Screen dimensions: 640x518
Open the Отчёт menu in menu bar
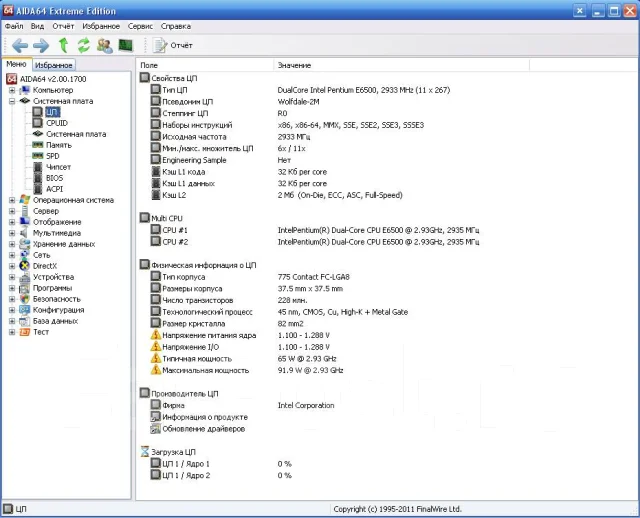[63, 26]
